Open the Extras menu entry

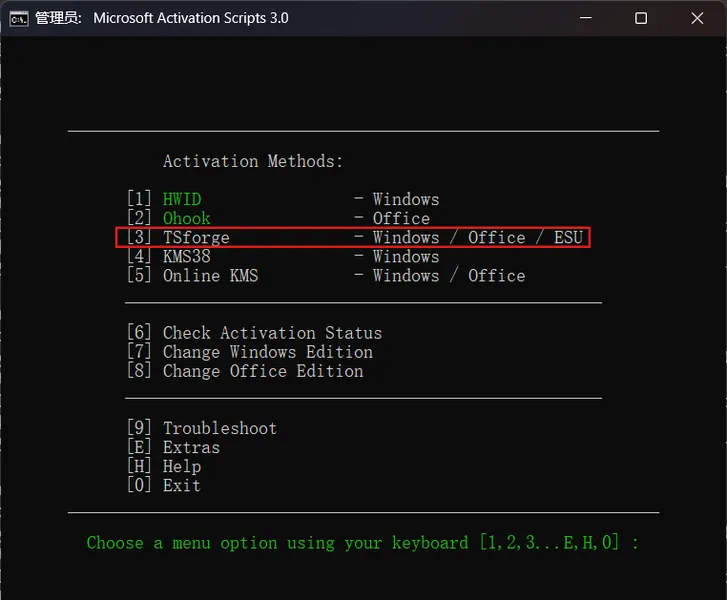191,447
